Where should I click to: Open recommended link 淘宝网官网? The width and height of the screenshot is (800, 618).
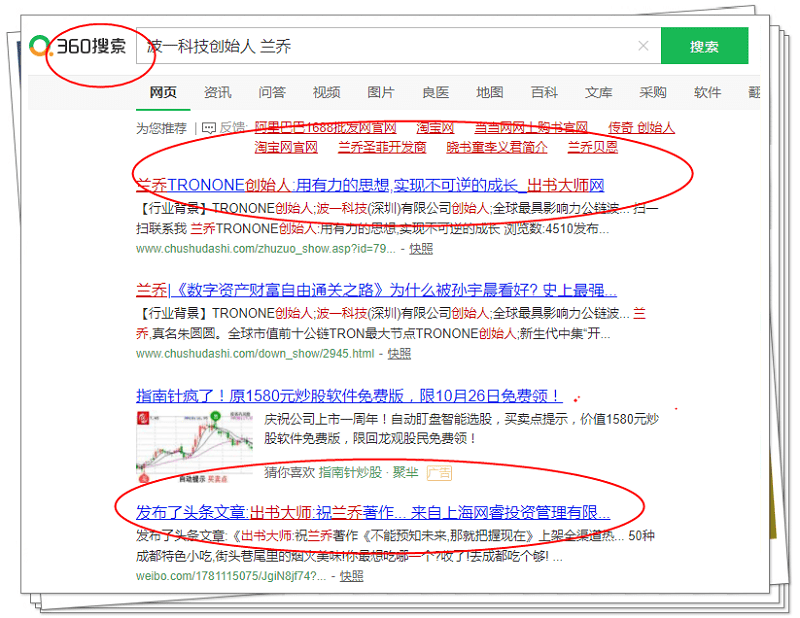(286, 147)
